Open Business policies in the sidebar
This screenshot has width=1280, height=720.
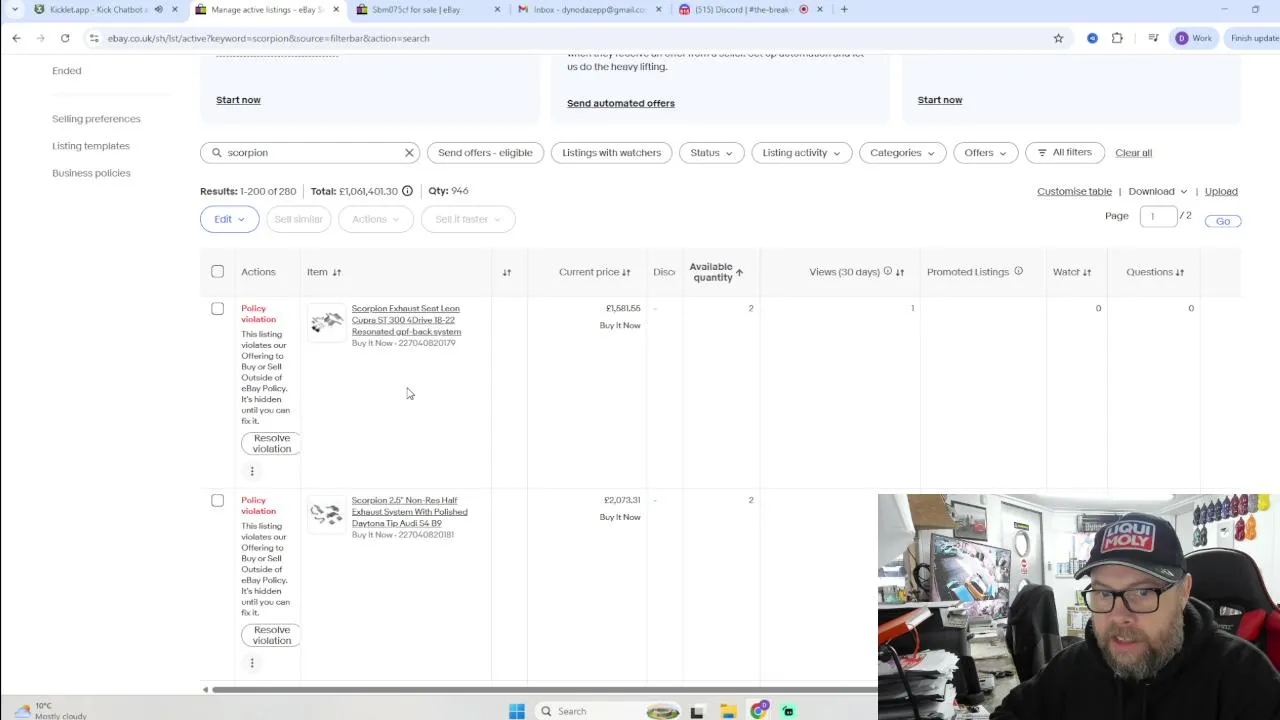point(91,173)
